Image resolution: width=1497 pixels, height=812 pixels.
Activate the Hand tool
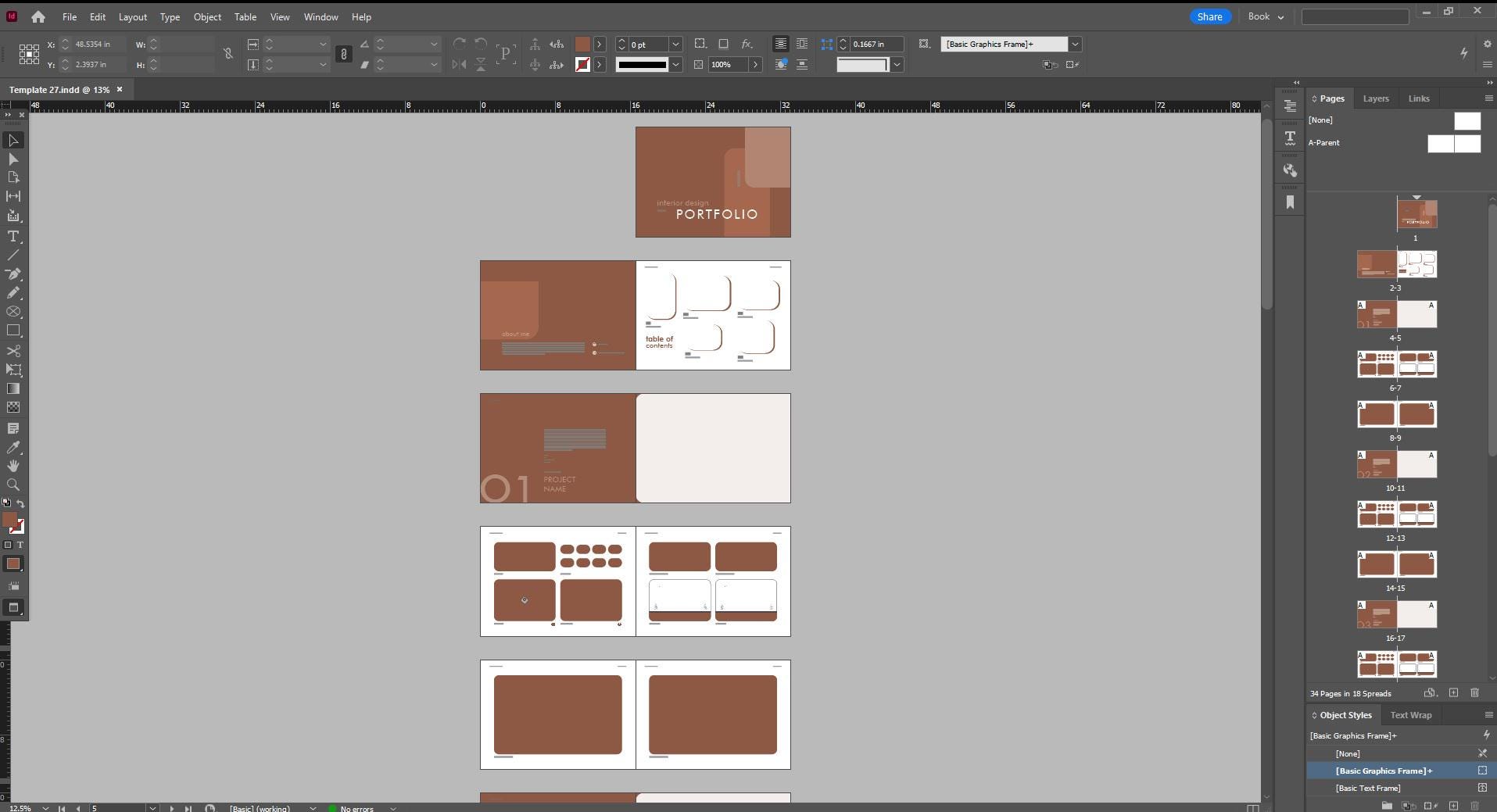13,467
